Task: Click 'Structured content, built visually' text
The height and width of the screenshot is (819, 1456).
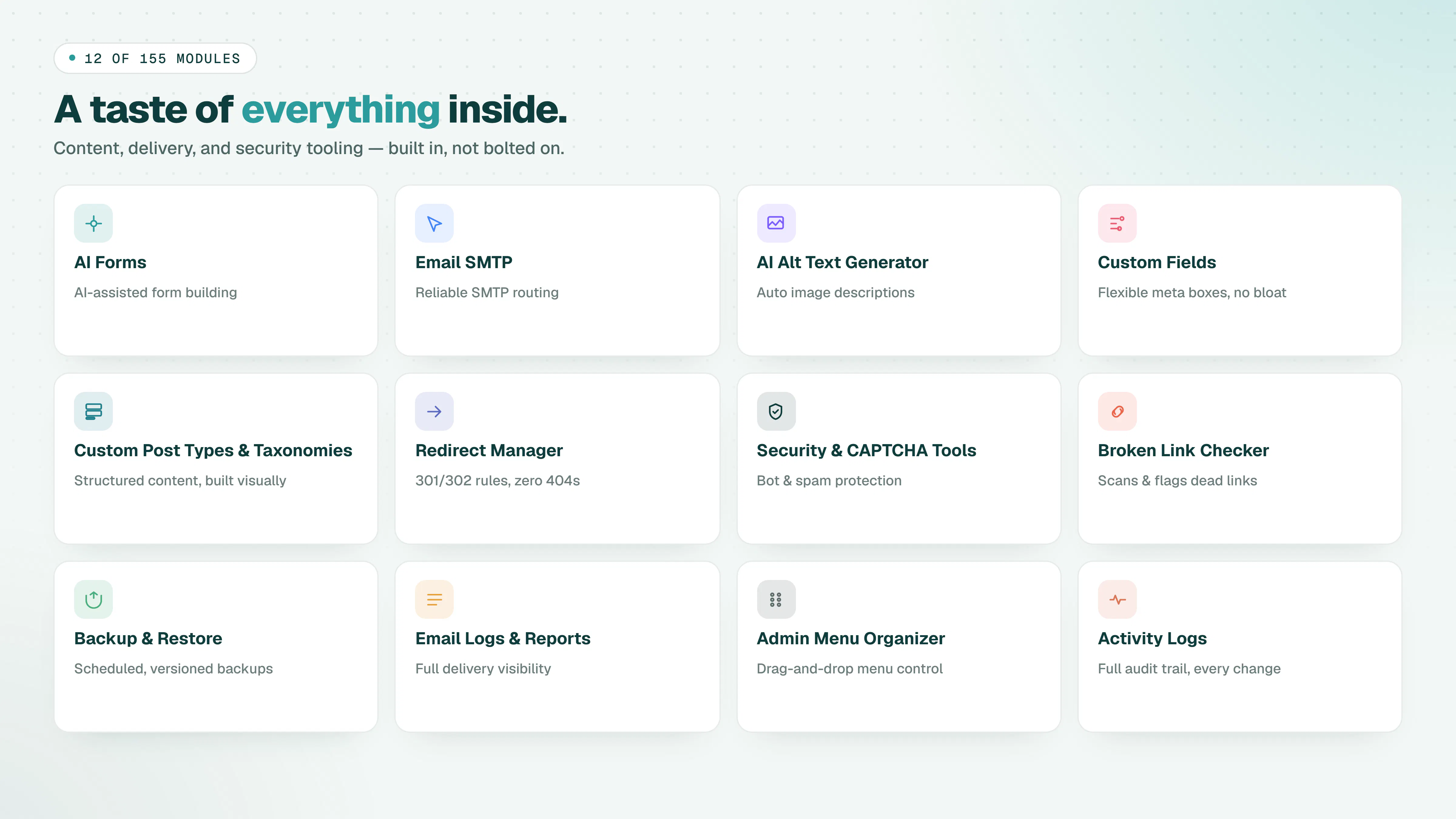Action: (x=180, y=480)
